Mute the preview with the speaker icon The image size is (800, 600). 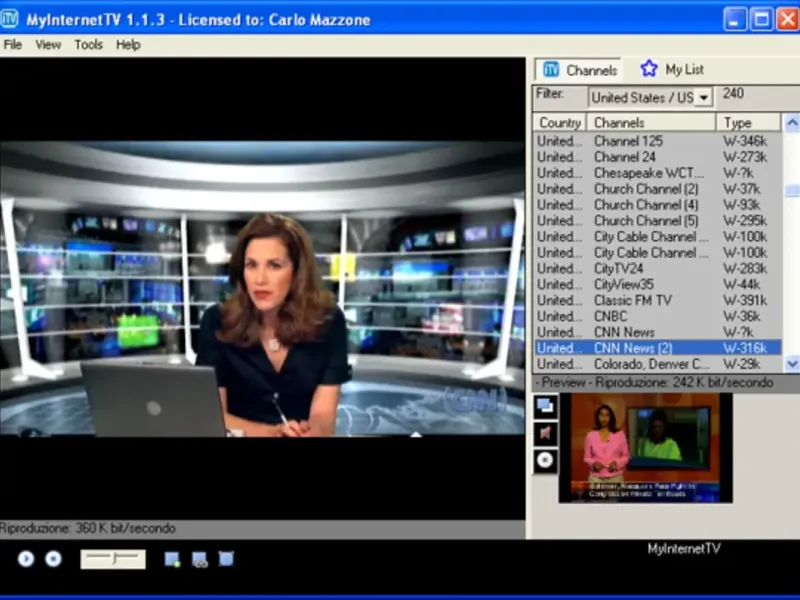tap(545, 434)
